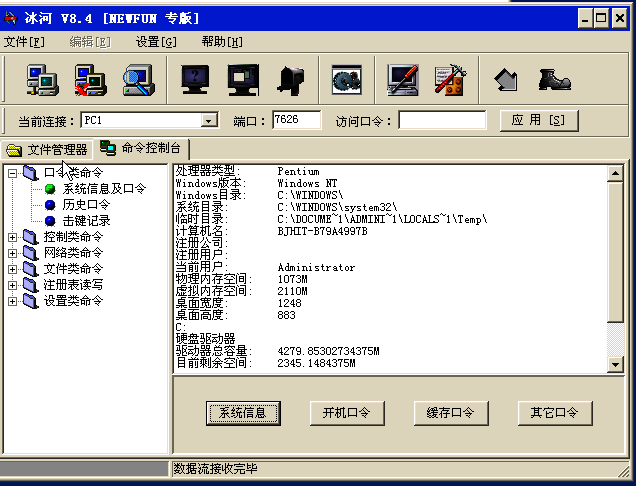Maximize the 冰河 window

click(x=602, y=18)
